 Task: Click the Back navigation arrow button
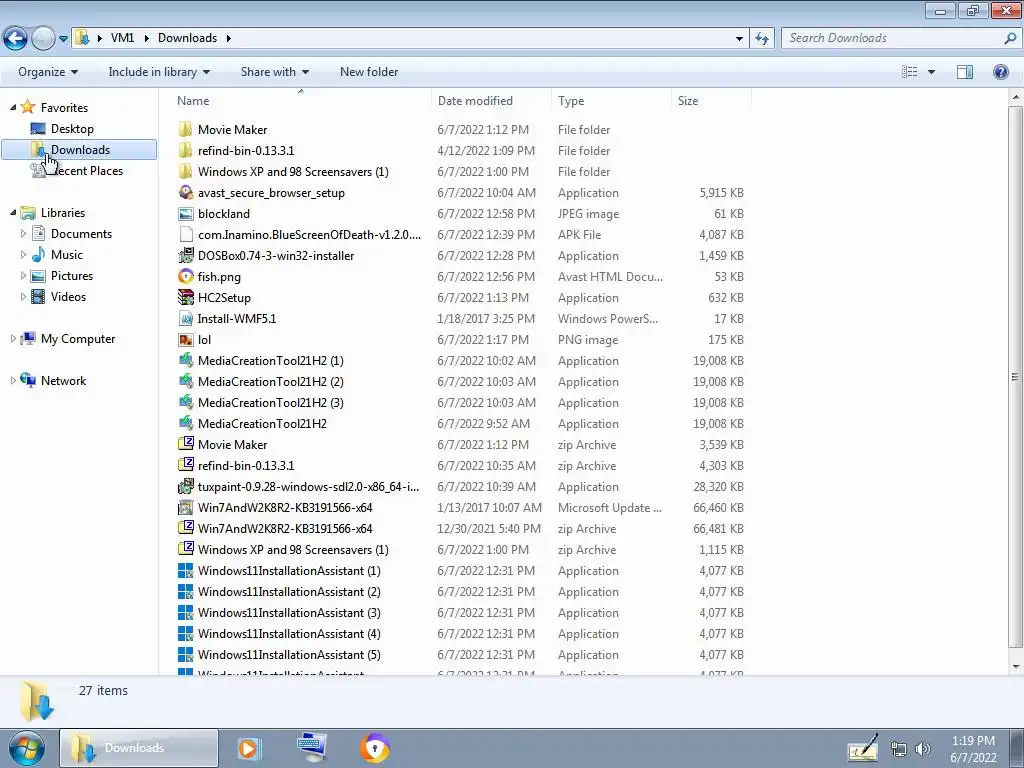[16, 39]
